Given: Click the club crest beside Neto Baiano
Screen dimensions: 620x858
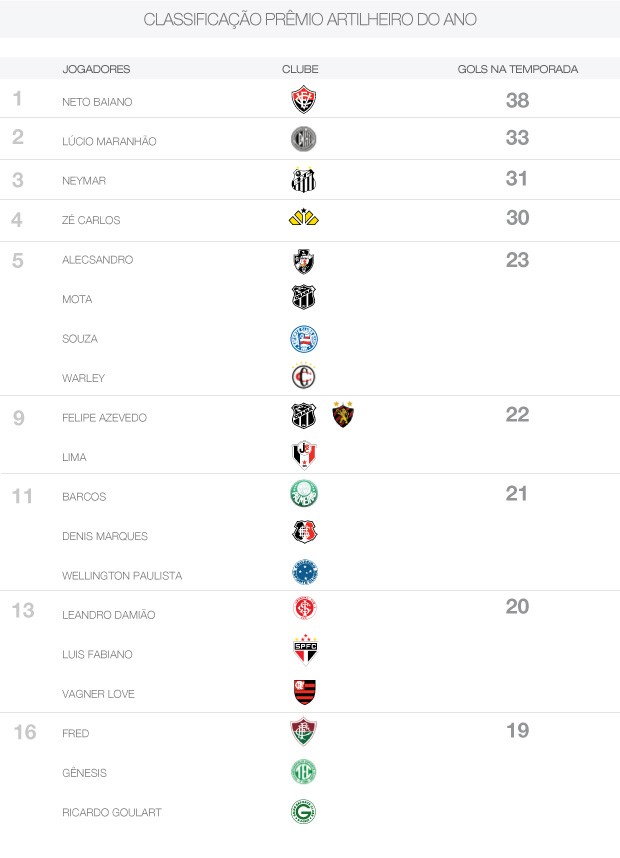Looking at the screenshot, I should click(x=303, y=100).
